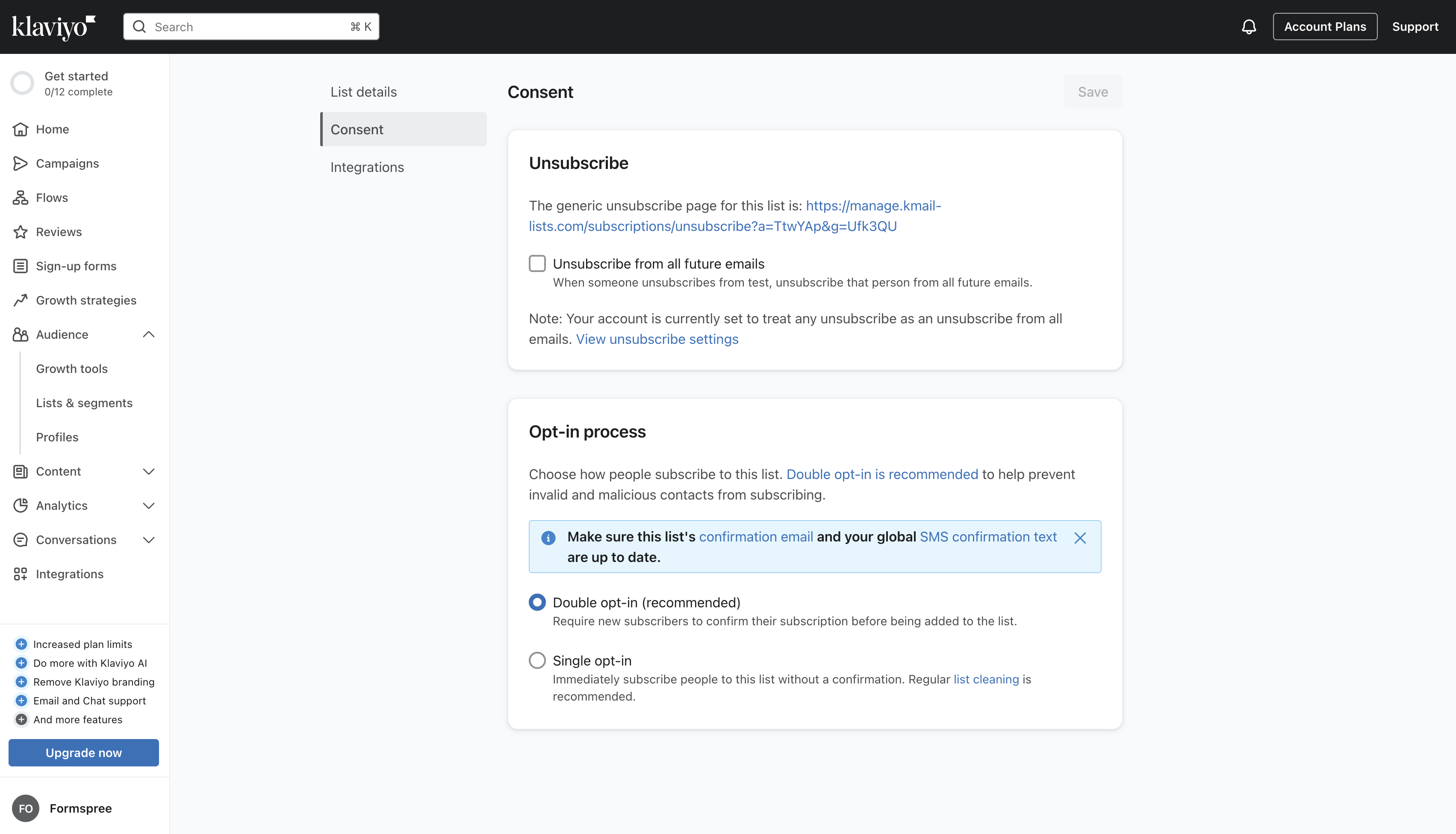The height and width of the screenshot is (834, 1456).
Task: Switch to the List details tab
Action: click(363, 91)
